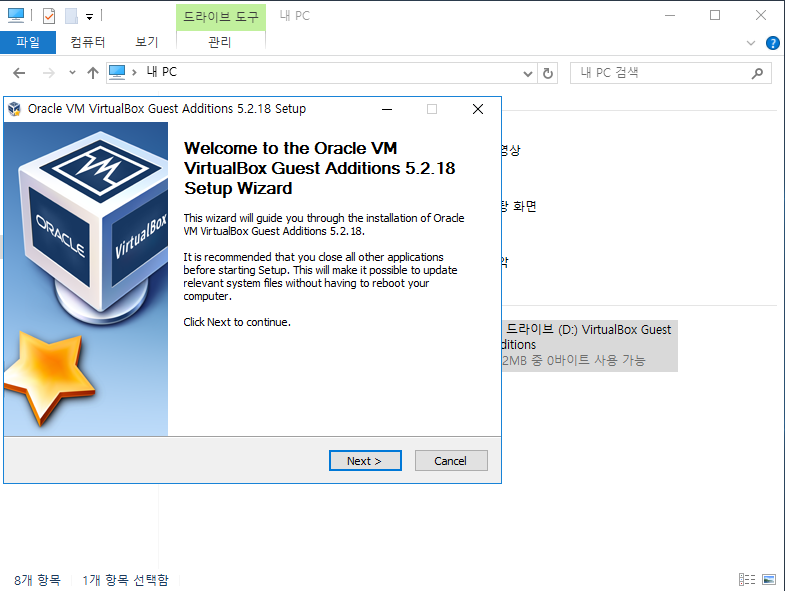Go up one folder level
Screen dimensions: 785x591
[93, 73]
